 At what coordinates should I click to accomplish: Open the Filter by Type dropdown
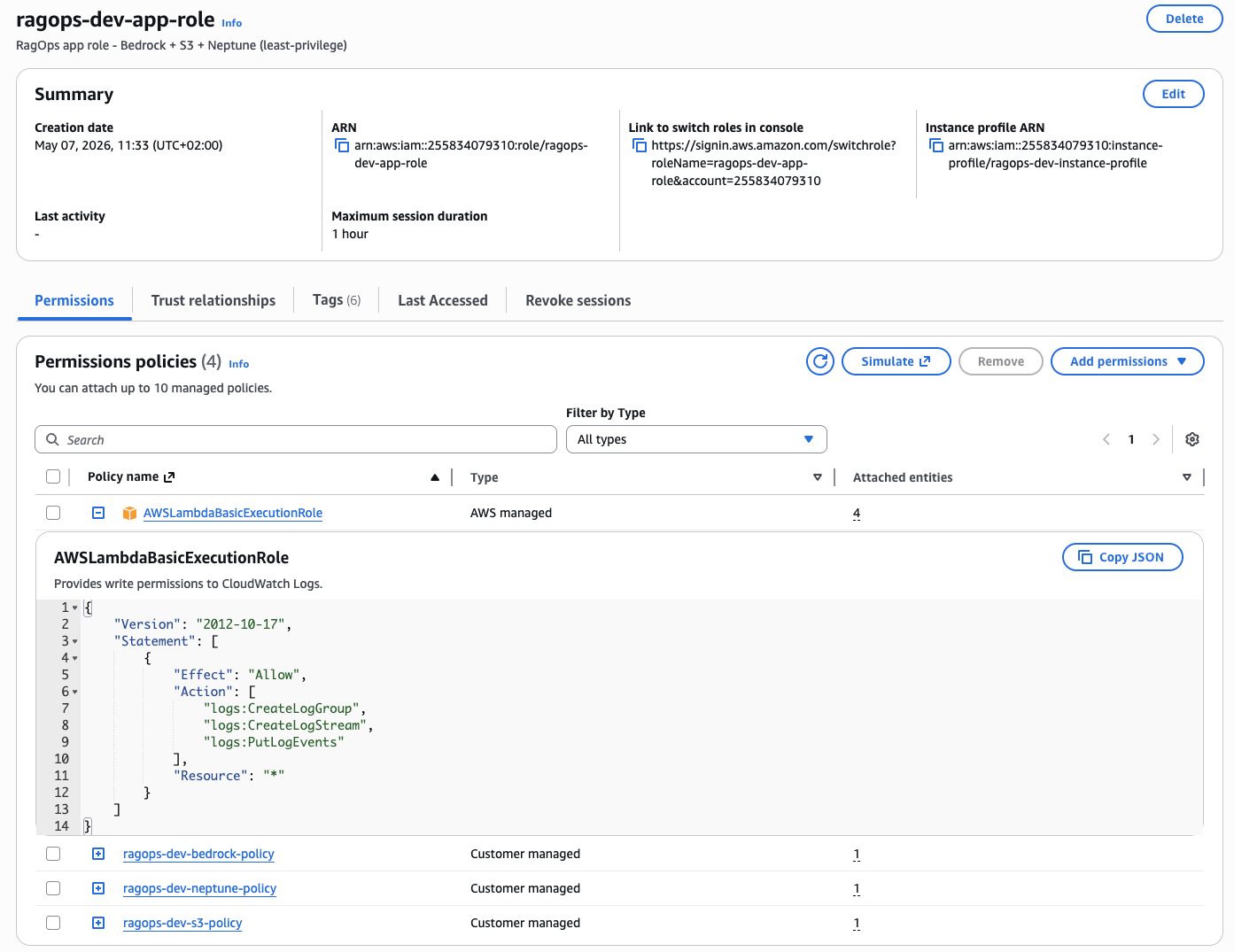pyautogui.click(x=696, y=439)
